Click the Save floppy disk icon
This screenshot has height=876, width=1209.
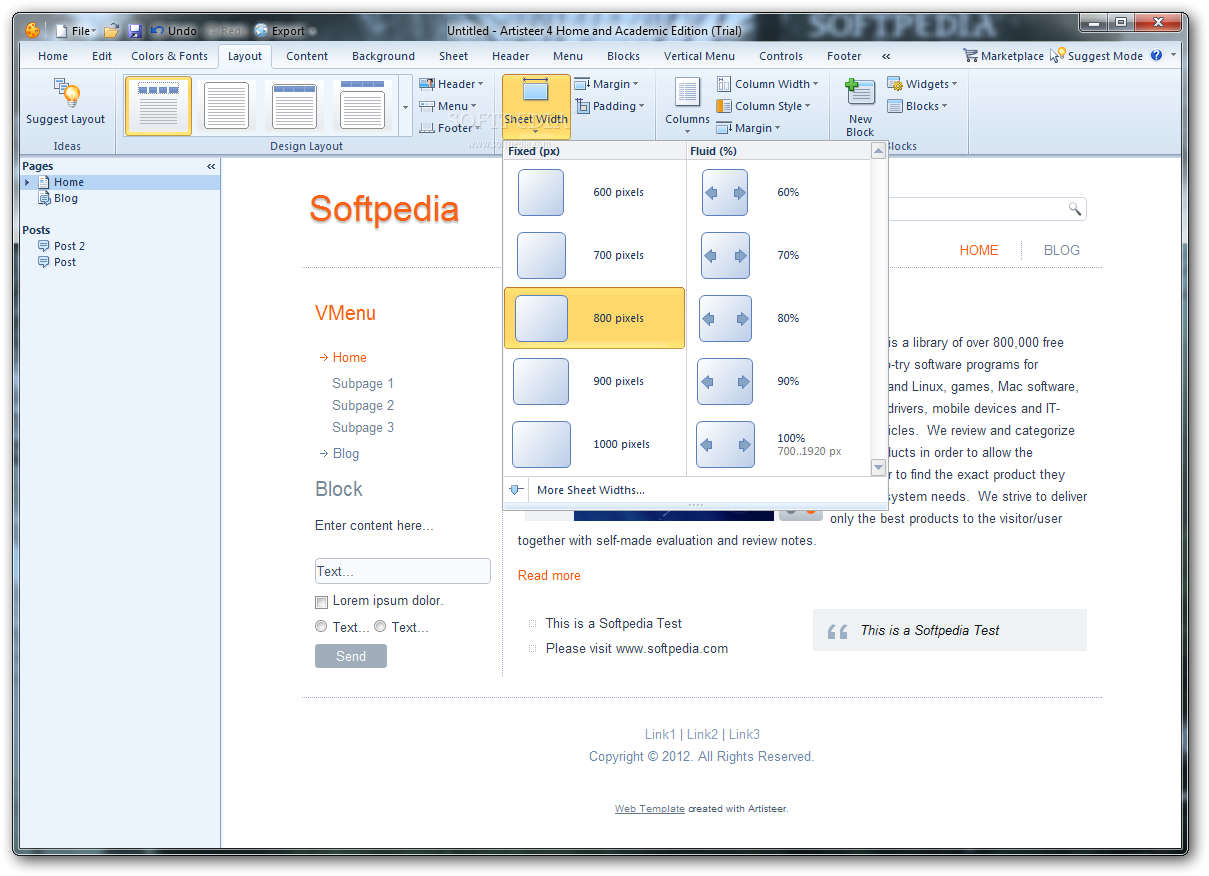[135, 31]
